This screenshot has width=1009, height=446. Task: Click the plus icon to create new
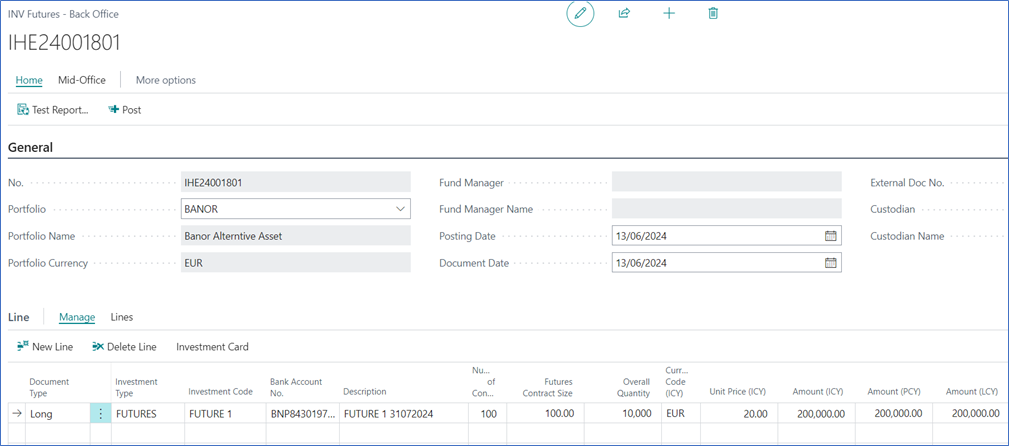(x=669, y=14)
